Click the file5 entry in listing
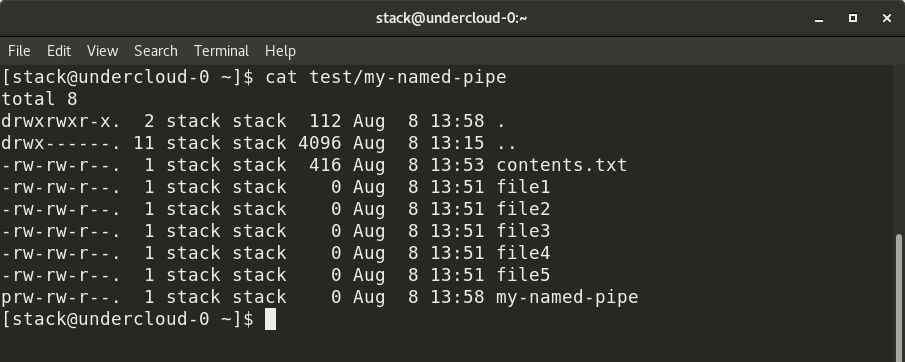The height and width of the screenshot is (362, 905). (523, 275)
